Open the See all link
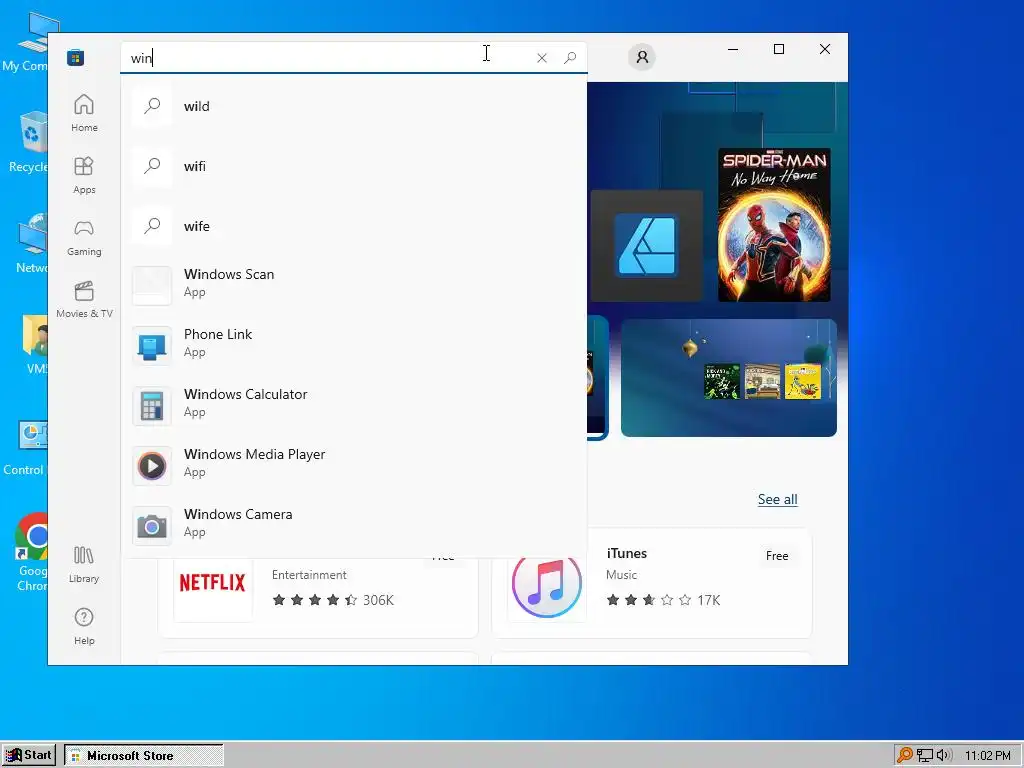The width and height of the screenshot is (1024, 768). pyautogui.click(x=777, y=500)
